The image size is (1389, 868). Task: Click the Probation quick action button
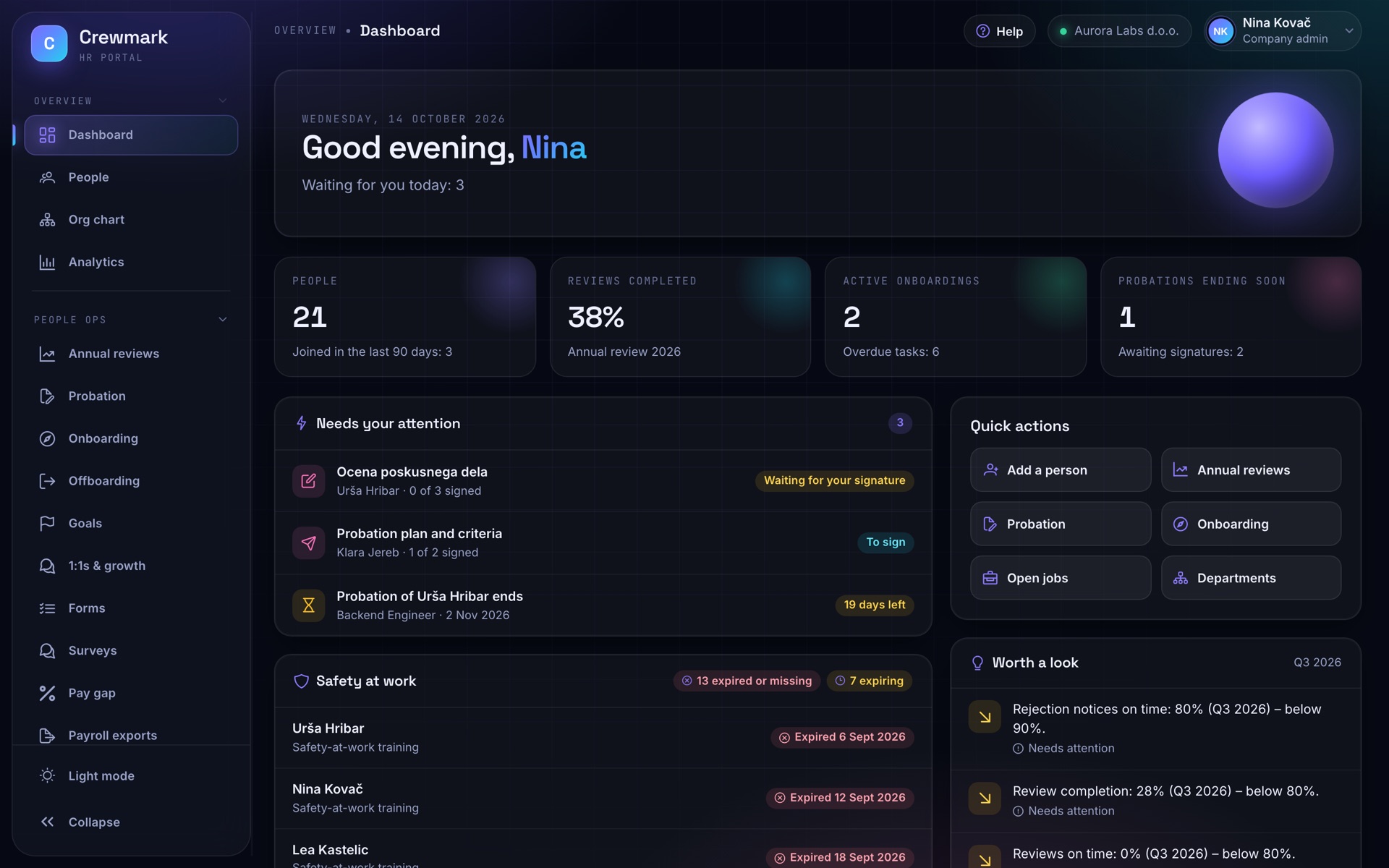point(1061,524)
